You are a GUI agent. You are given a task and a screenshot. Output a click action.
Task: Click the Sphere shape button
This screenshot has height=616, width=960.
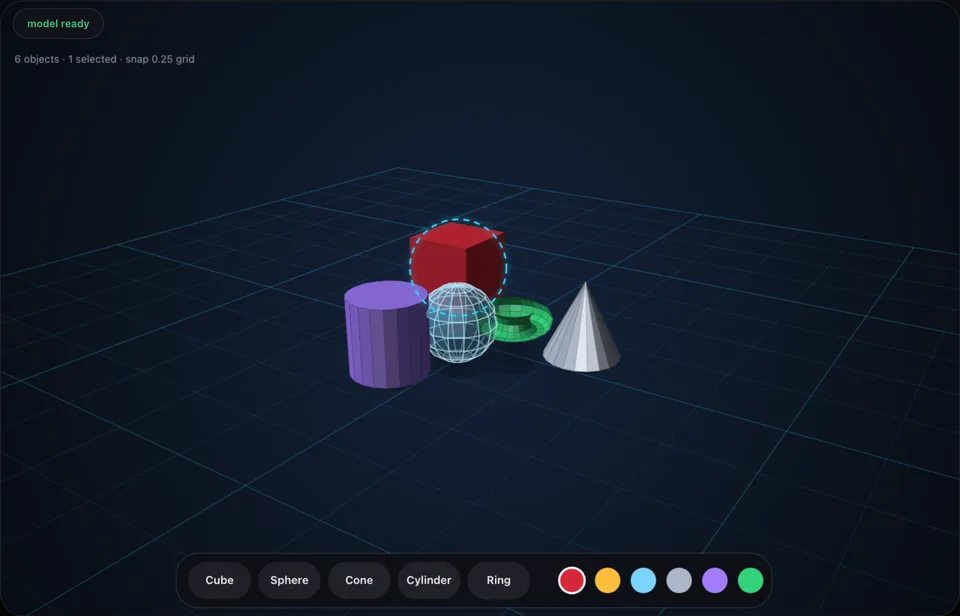coord(289,580)
